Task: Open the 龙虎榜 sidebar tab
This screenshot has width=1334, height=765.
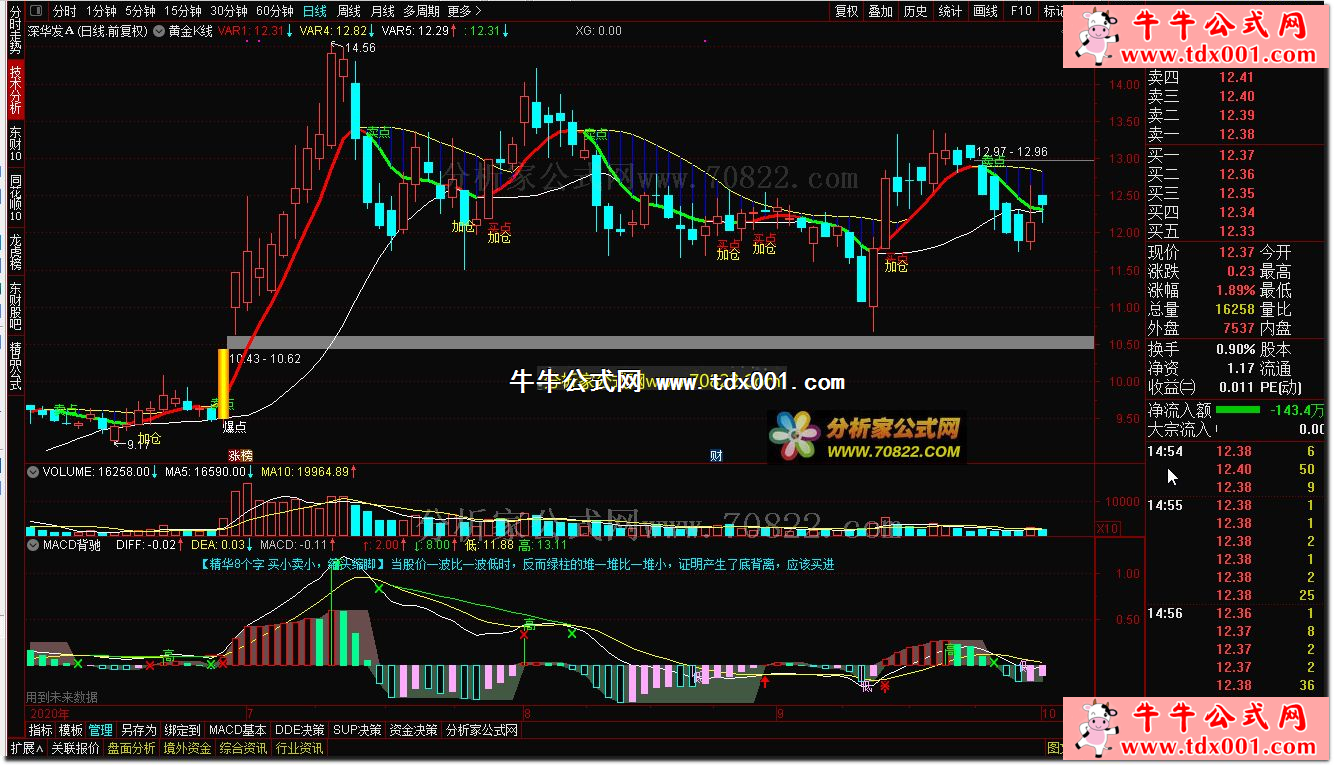Action: 15,252
